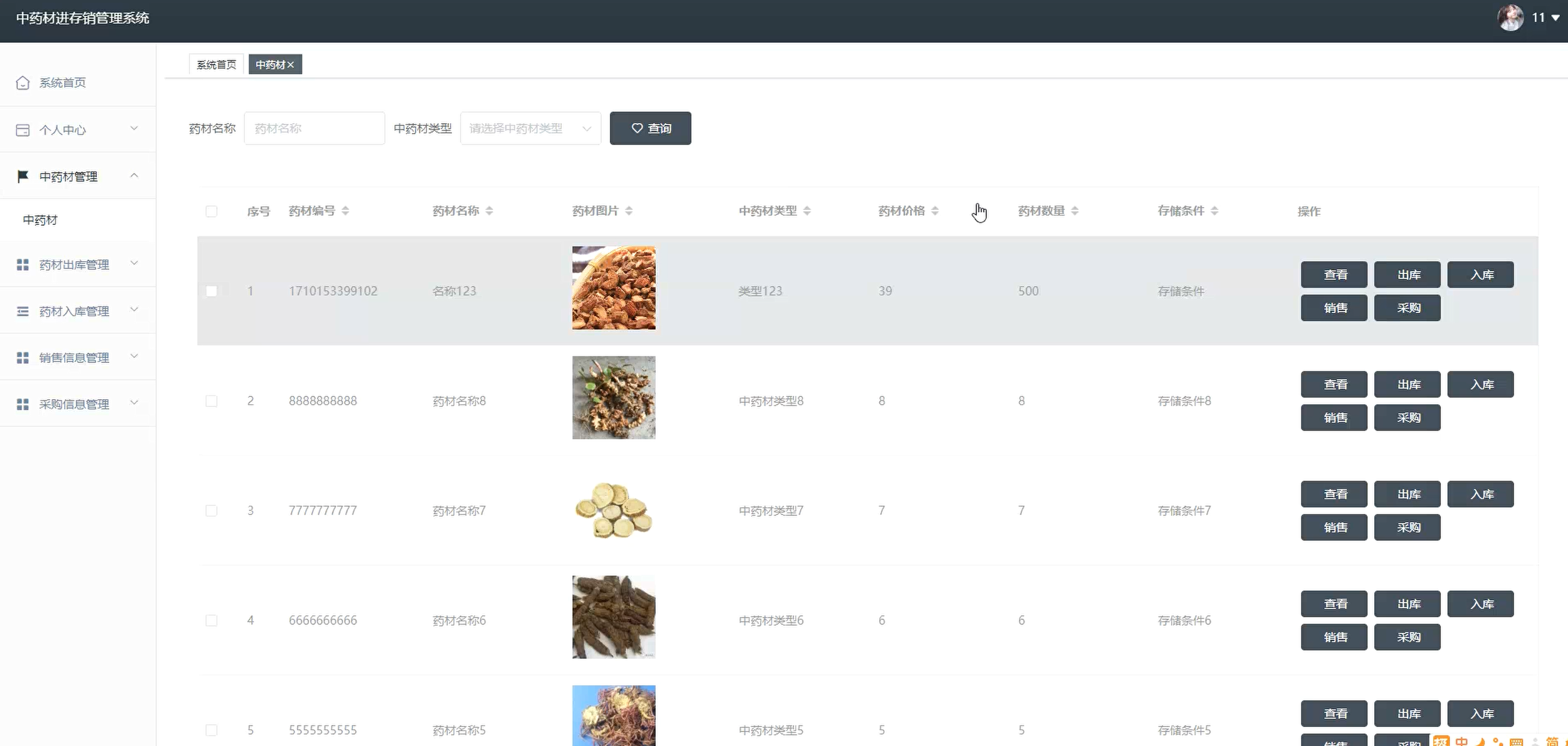The image size is (1568, 746).
Task: Open 采购信息管理 sidebar menu
Action: click(78, 405)
